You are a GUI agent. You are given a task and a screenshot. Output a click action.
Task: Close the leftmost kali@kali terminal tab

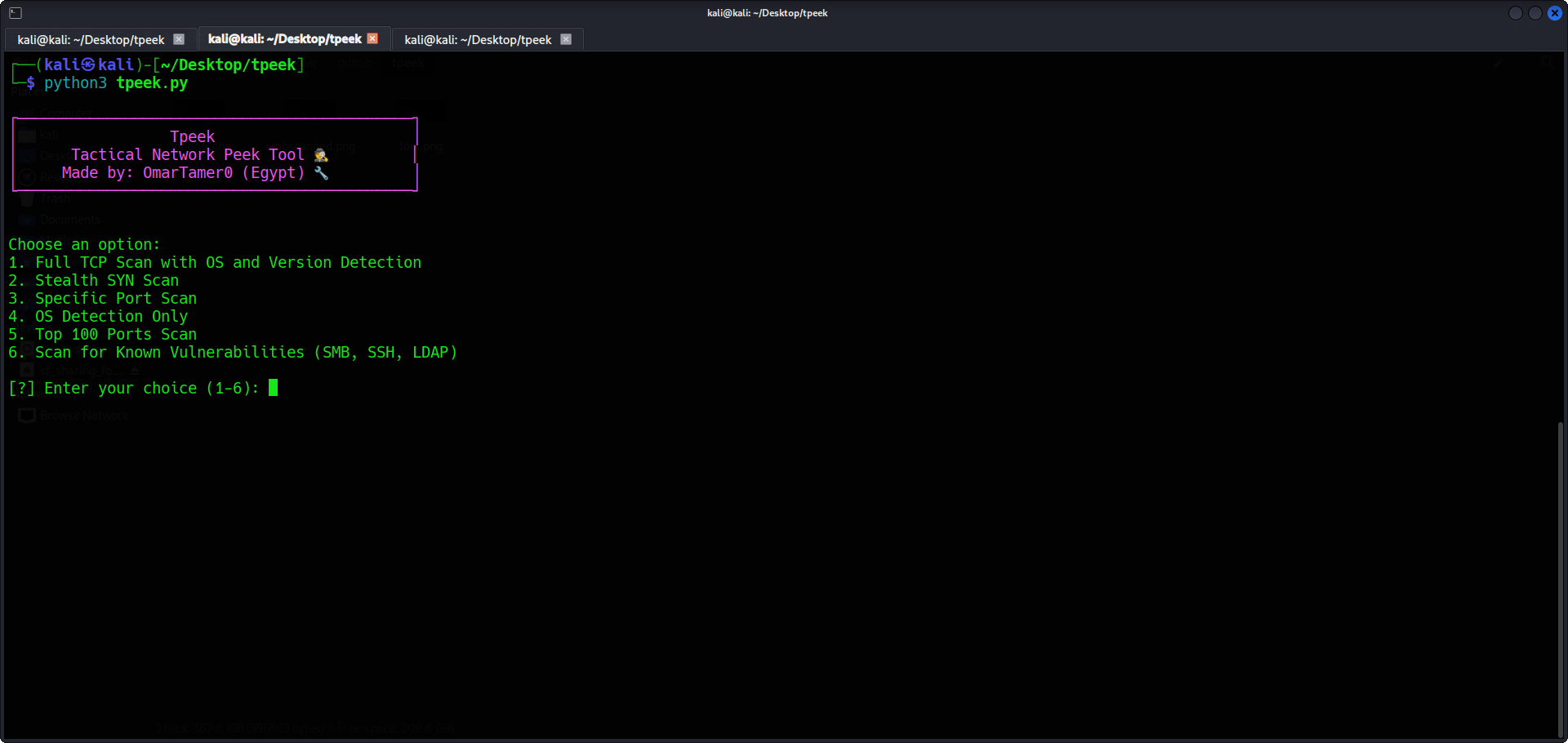[x=179, y=39]
